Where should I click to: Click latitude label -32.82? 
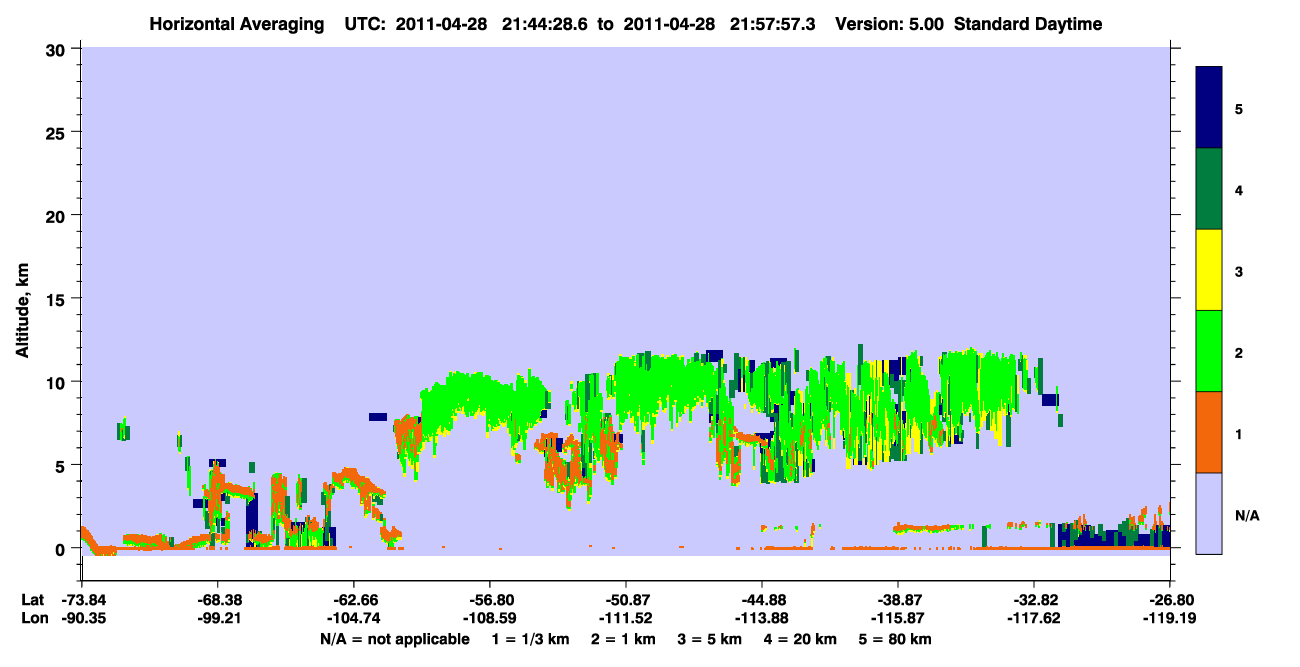click(x=1033, y=600)
